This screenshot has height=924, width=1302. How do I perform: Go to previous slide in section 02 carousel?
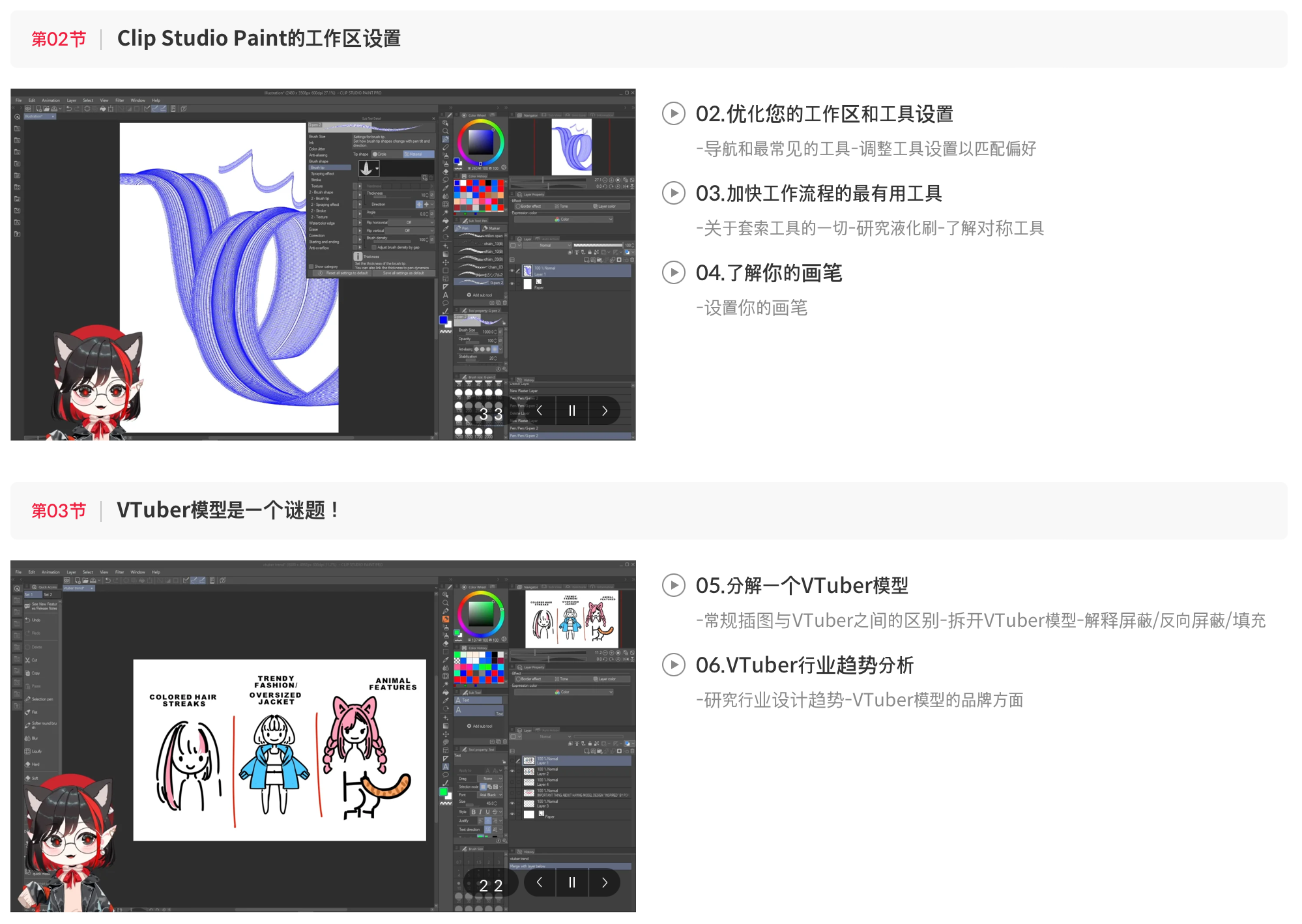pos(540,411)
